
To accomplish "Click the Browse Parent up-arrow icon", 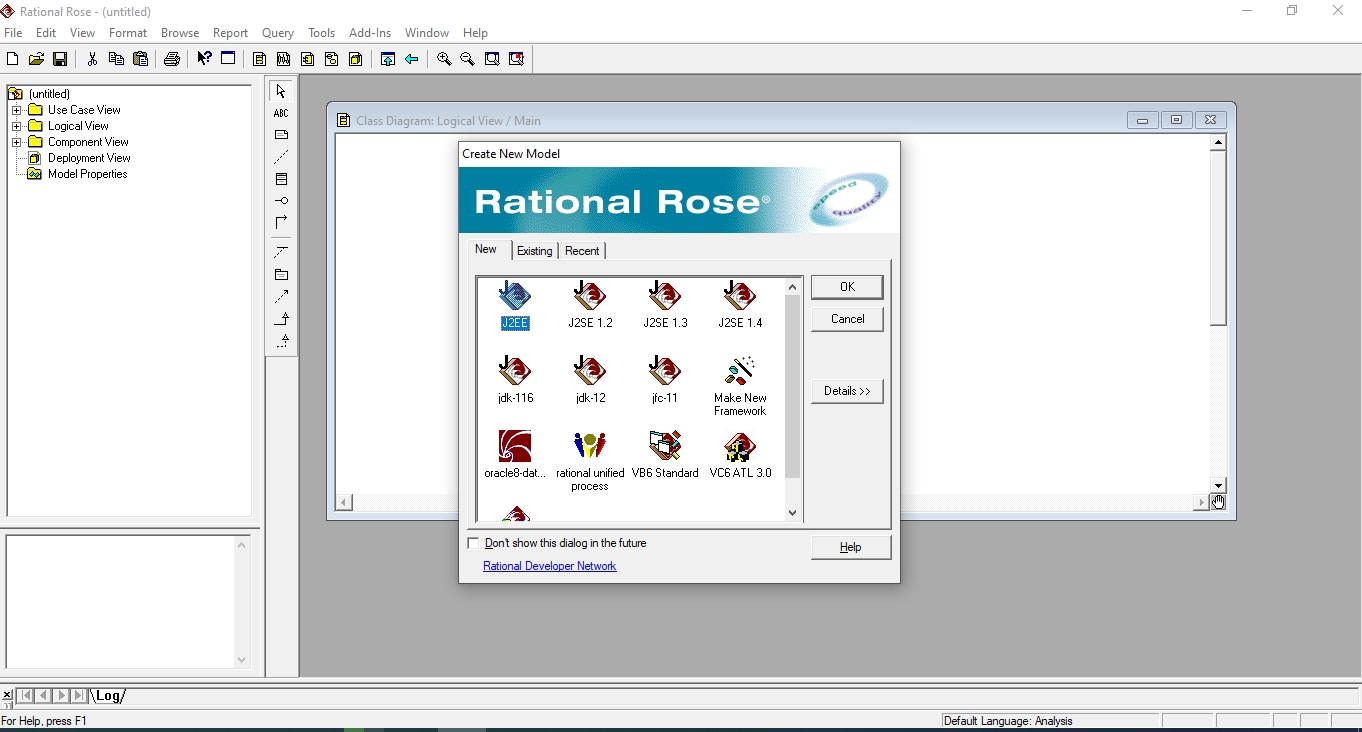I will 388,59.
